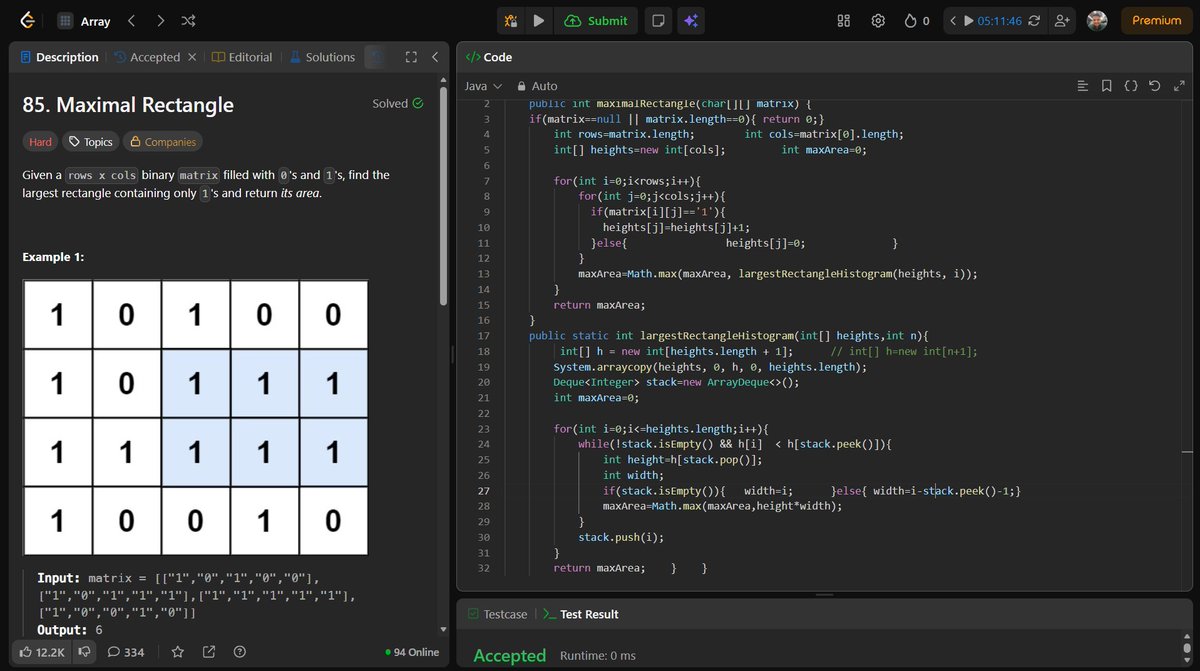Open the layout grid icon

pos(843,20)
